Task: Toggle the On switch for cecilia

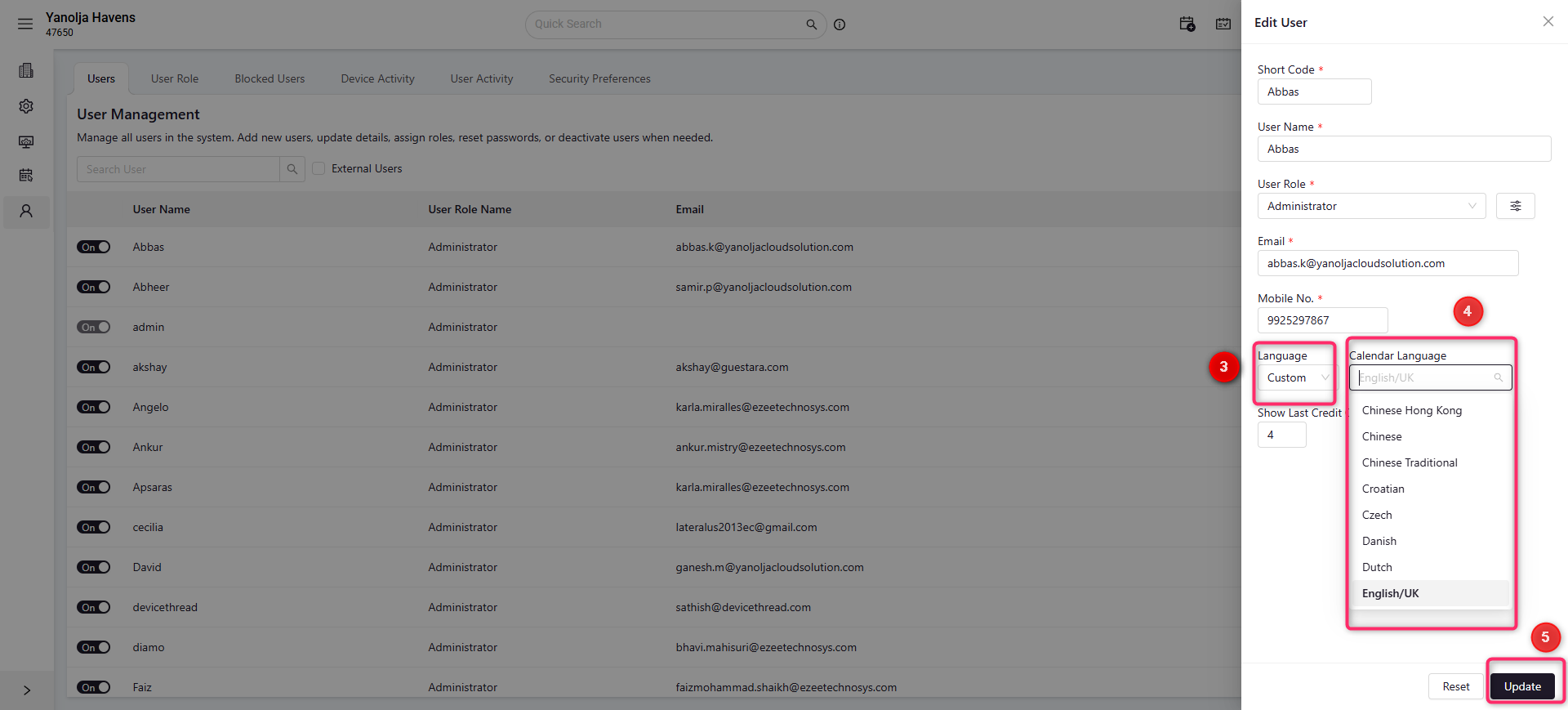Action: (94, 527)
